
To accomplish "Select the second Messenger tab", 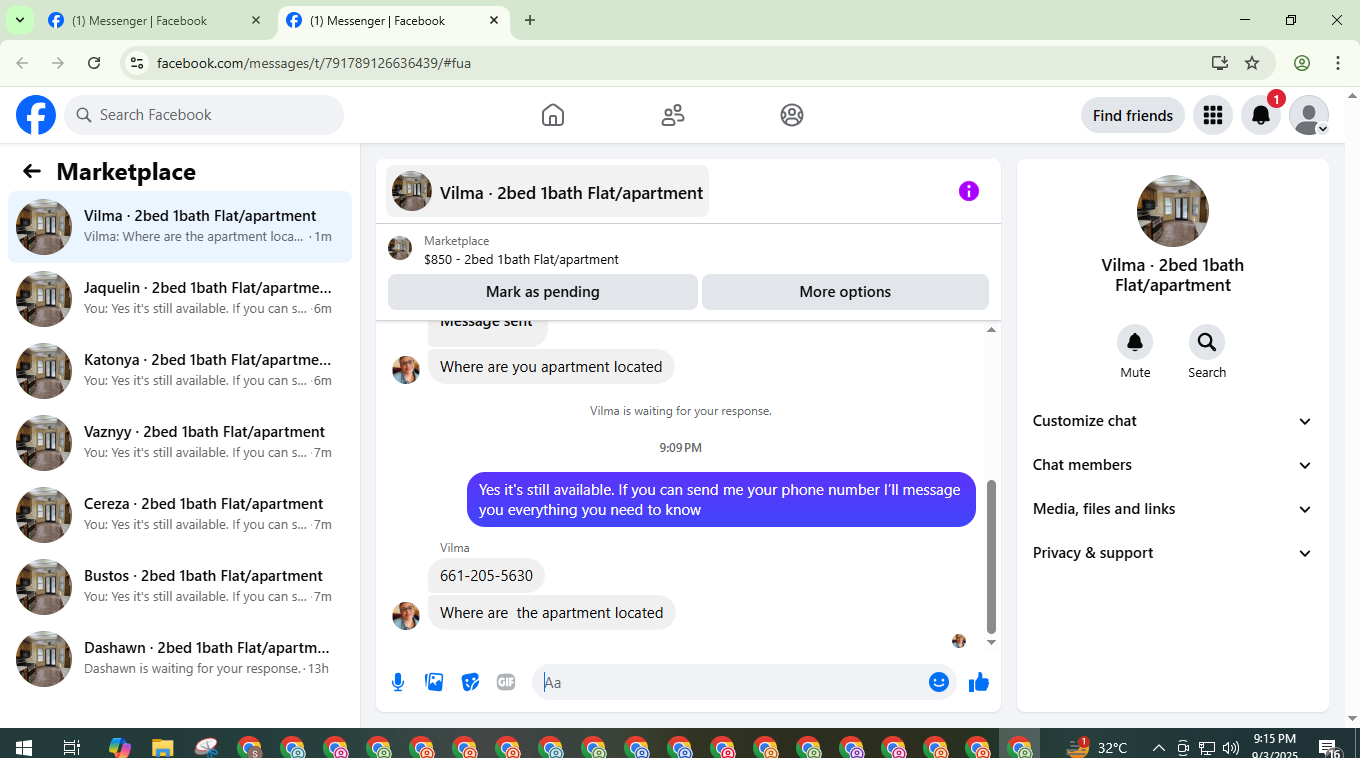I will click(x=393, y=20).
